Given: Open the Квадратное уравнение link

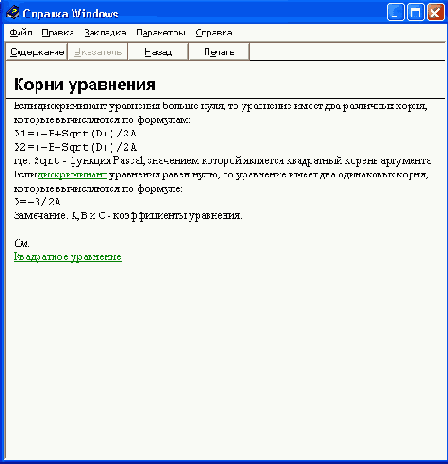Looking at the screenshot, I should 68,257.
